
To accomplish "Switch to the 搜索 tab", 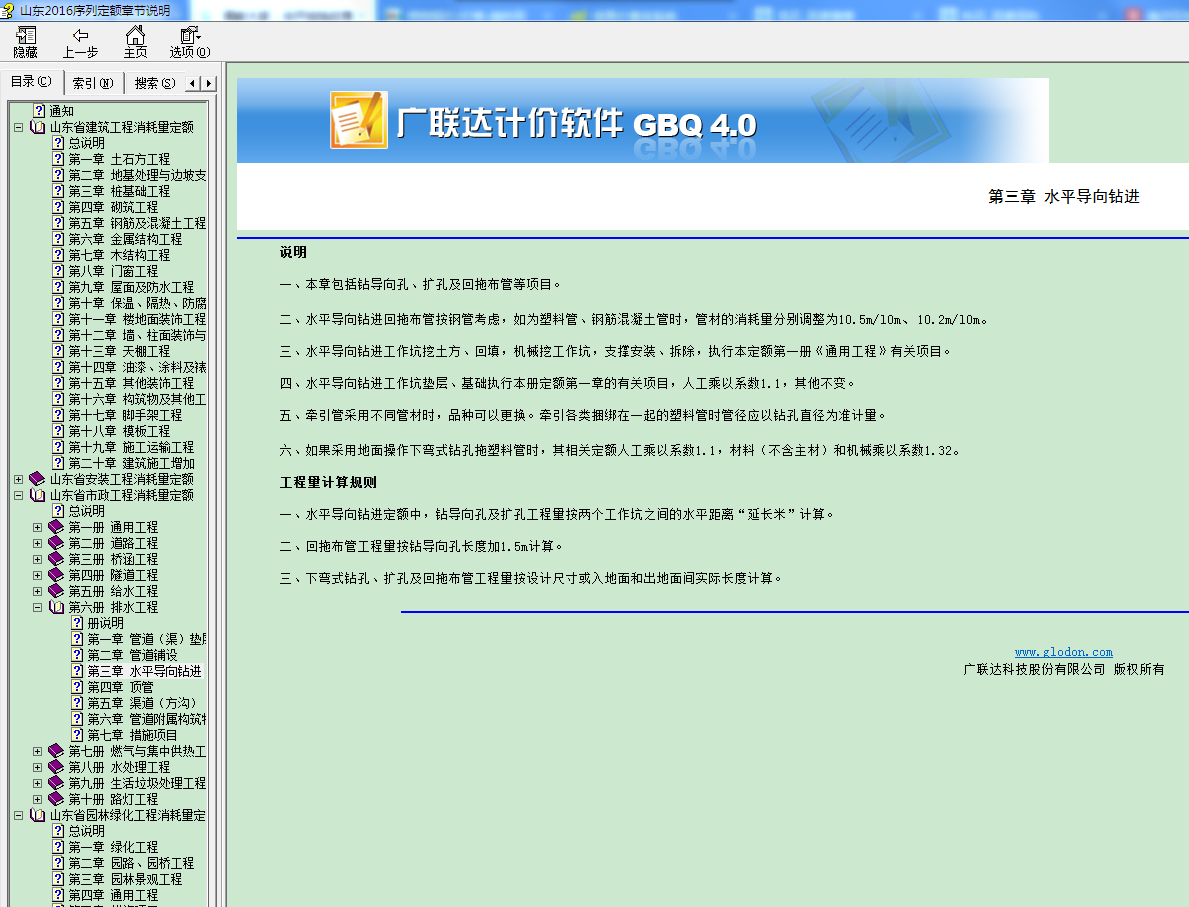I will (155, 83).
